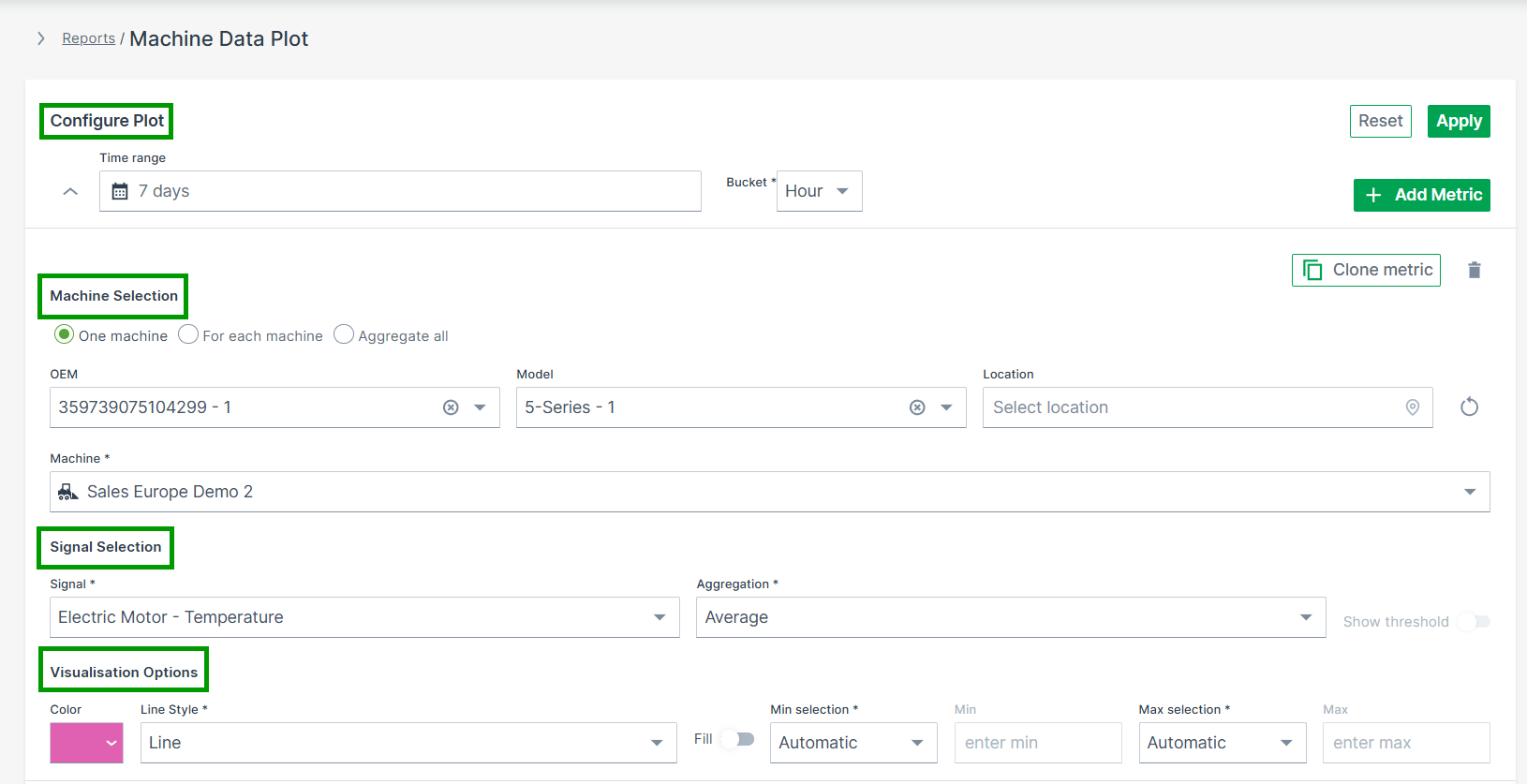Clear the OEM field with X icon

(451, 407)
